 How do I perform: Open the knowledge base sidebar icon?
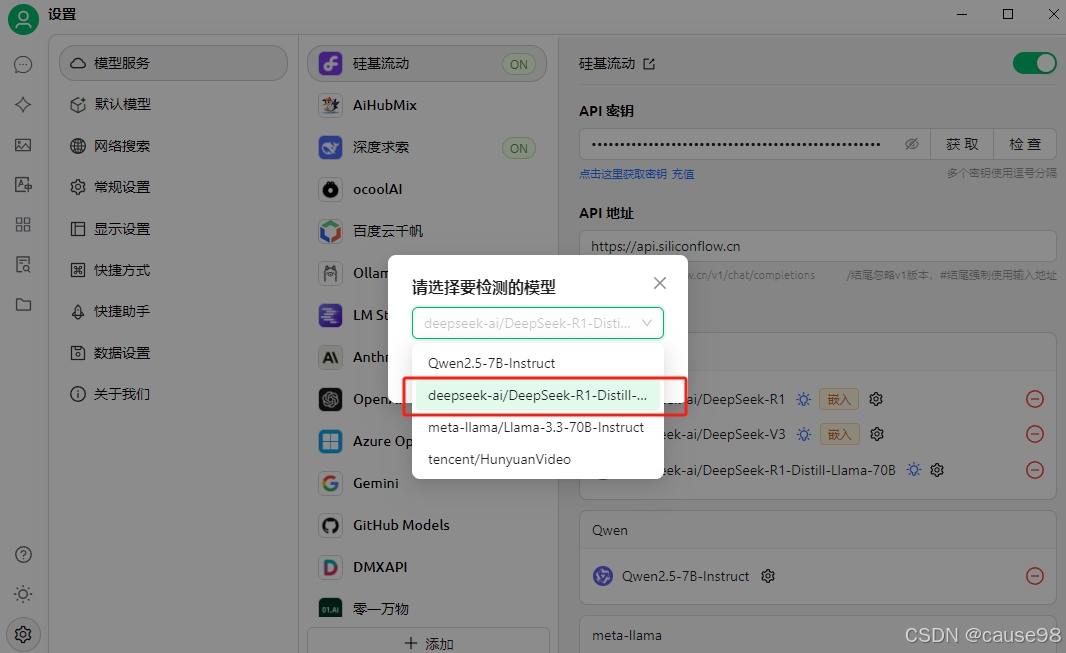[23, 264]
